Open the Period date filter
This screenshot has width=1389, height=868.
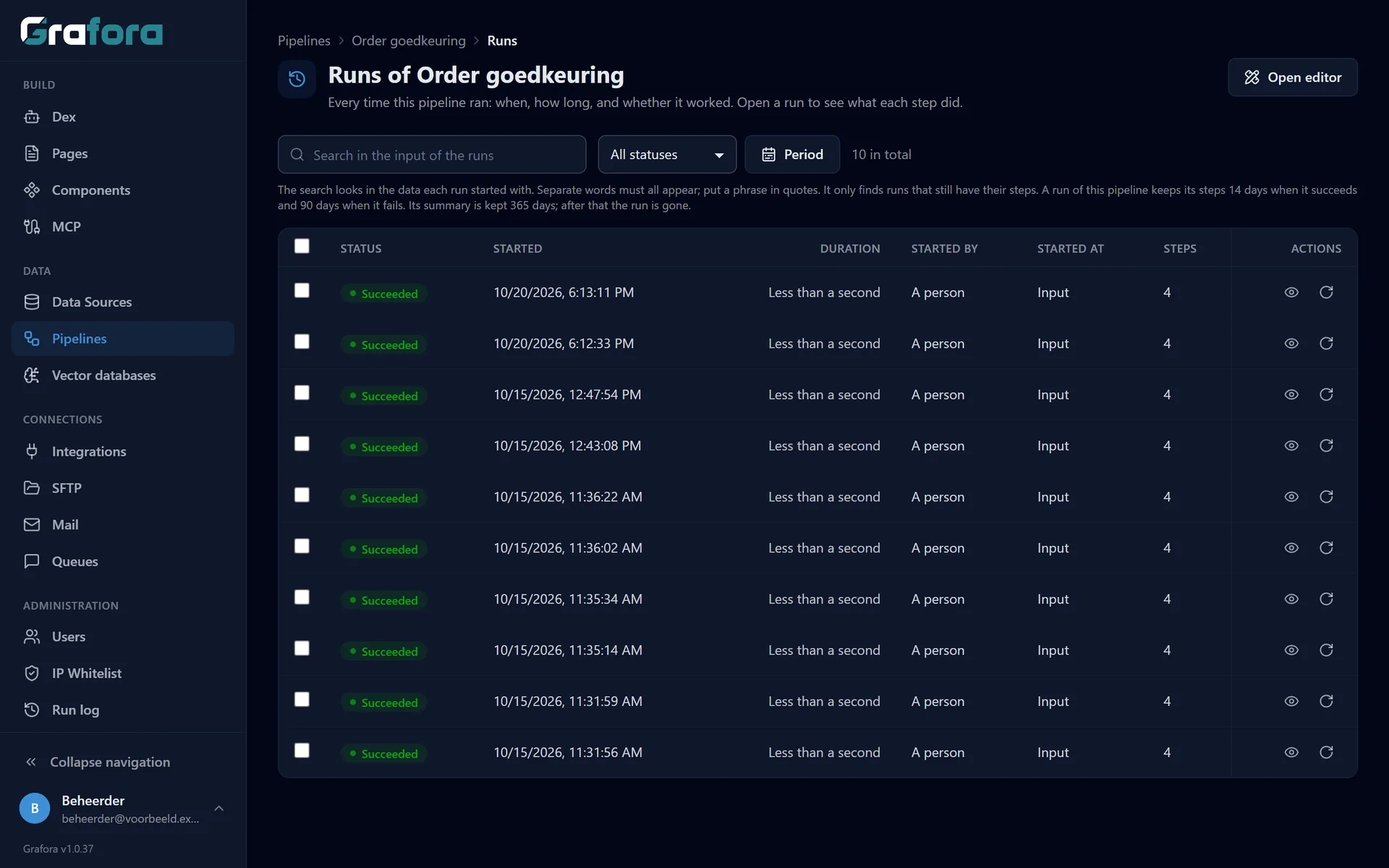[x=792, y=154]
